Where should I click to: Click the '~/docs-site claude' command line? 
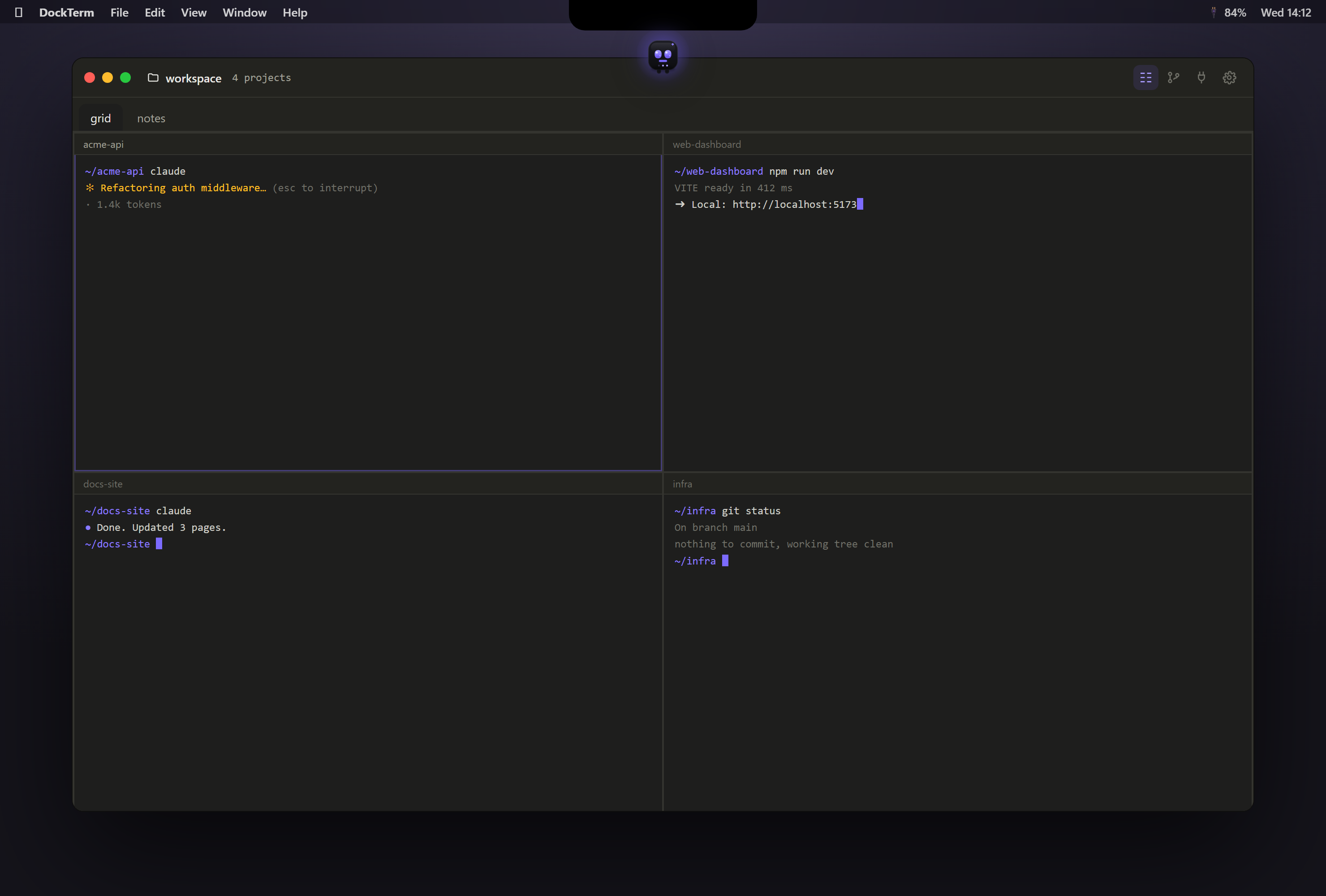pos(138,511)
